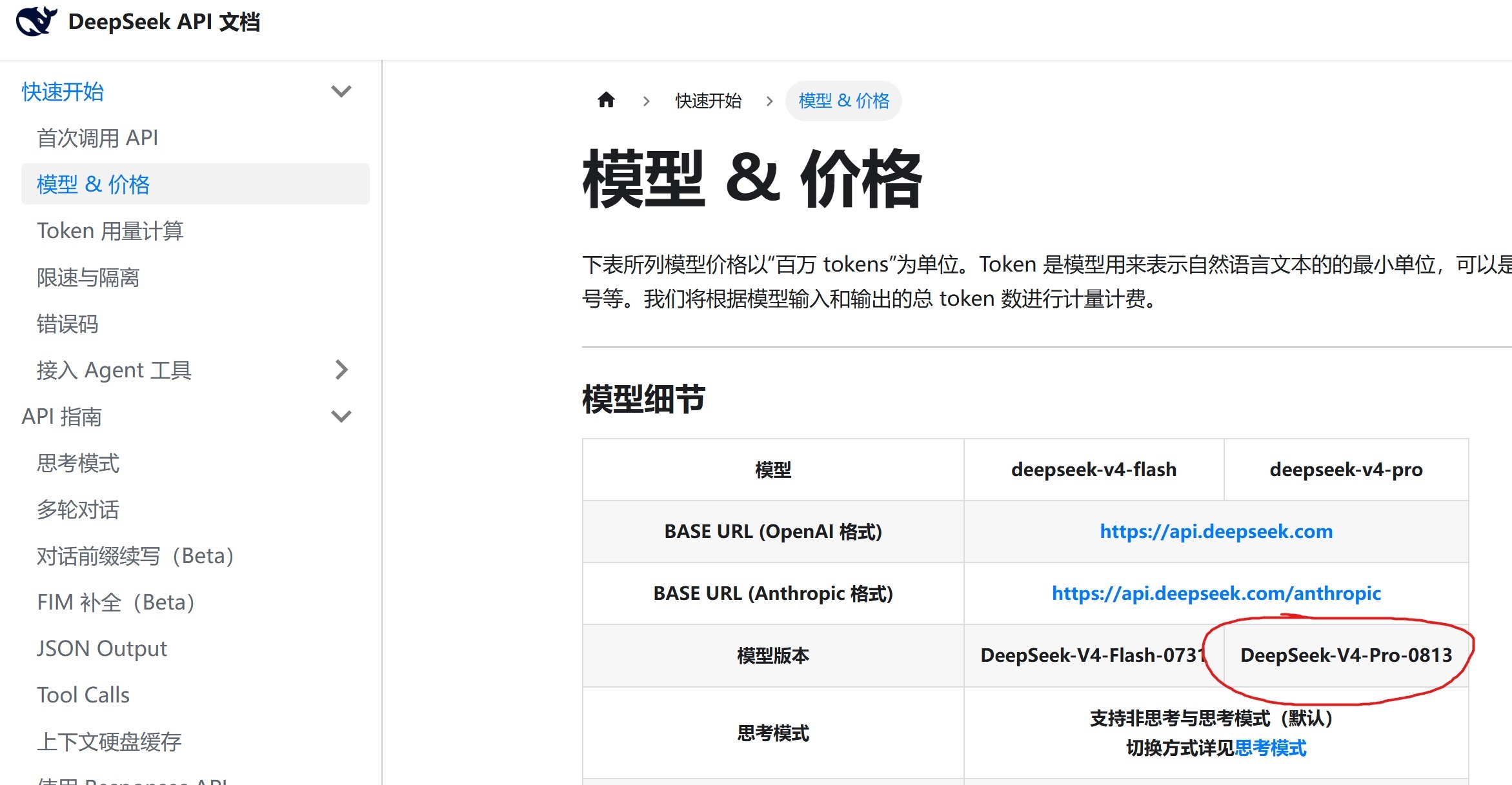Open 首次调用 API page
The image size is (1512, 785).
click(x=97, y=138)
